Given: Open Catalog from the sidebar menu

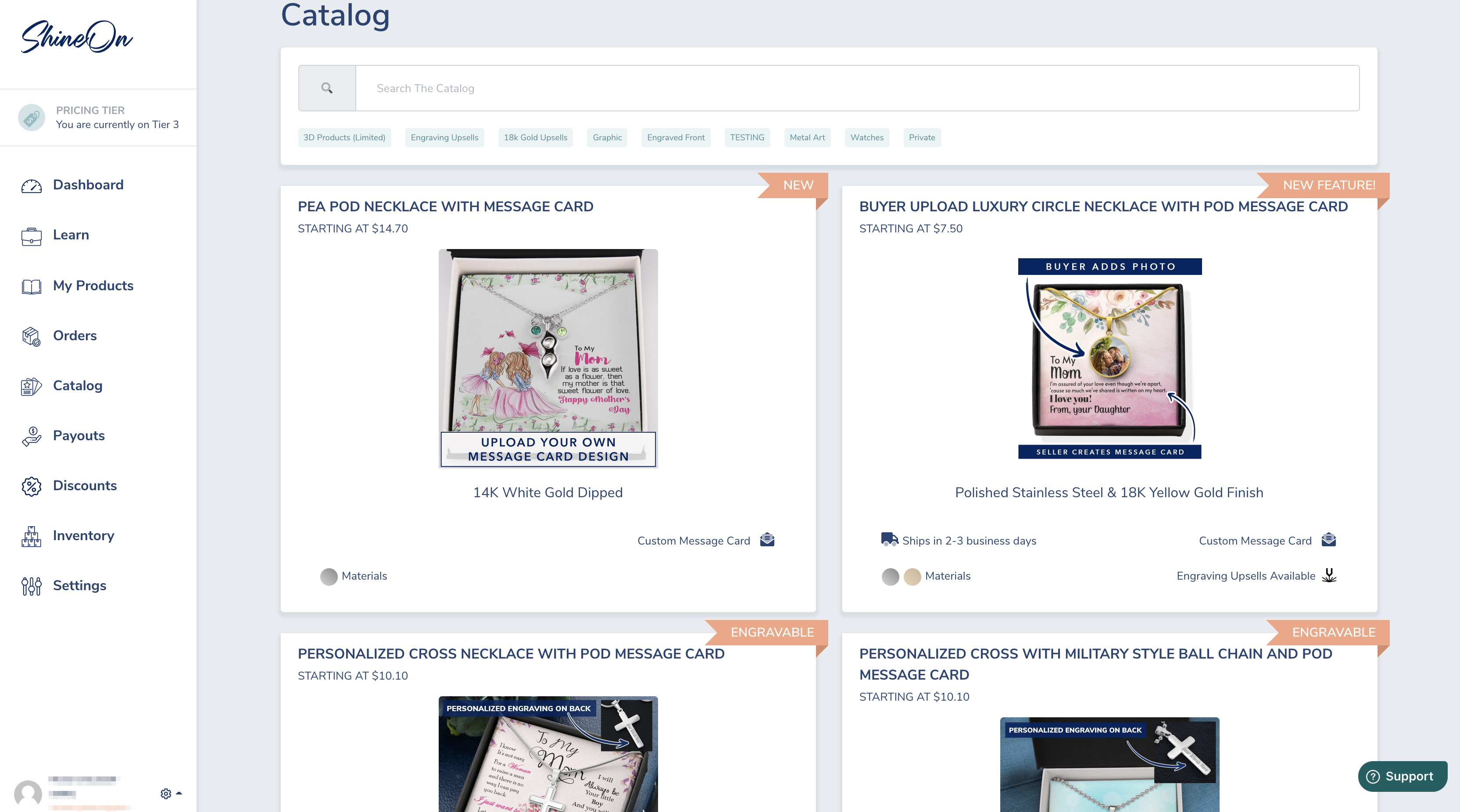Looking at the screenshot, I should (x=78, y=386).
